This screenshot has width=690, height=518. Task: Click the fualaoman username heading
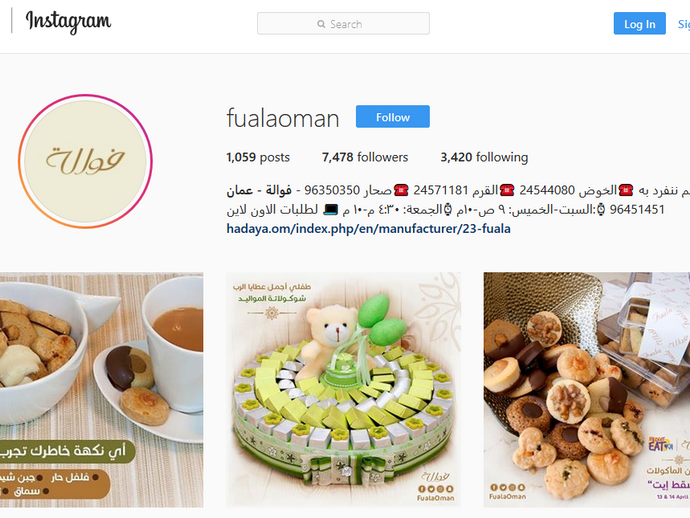click(283, 118)
